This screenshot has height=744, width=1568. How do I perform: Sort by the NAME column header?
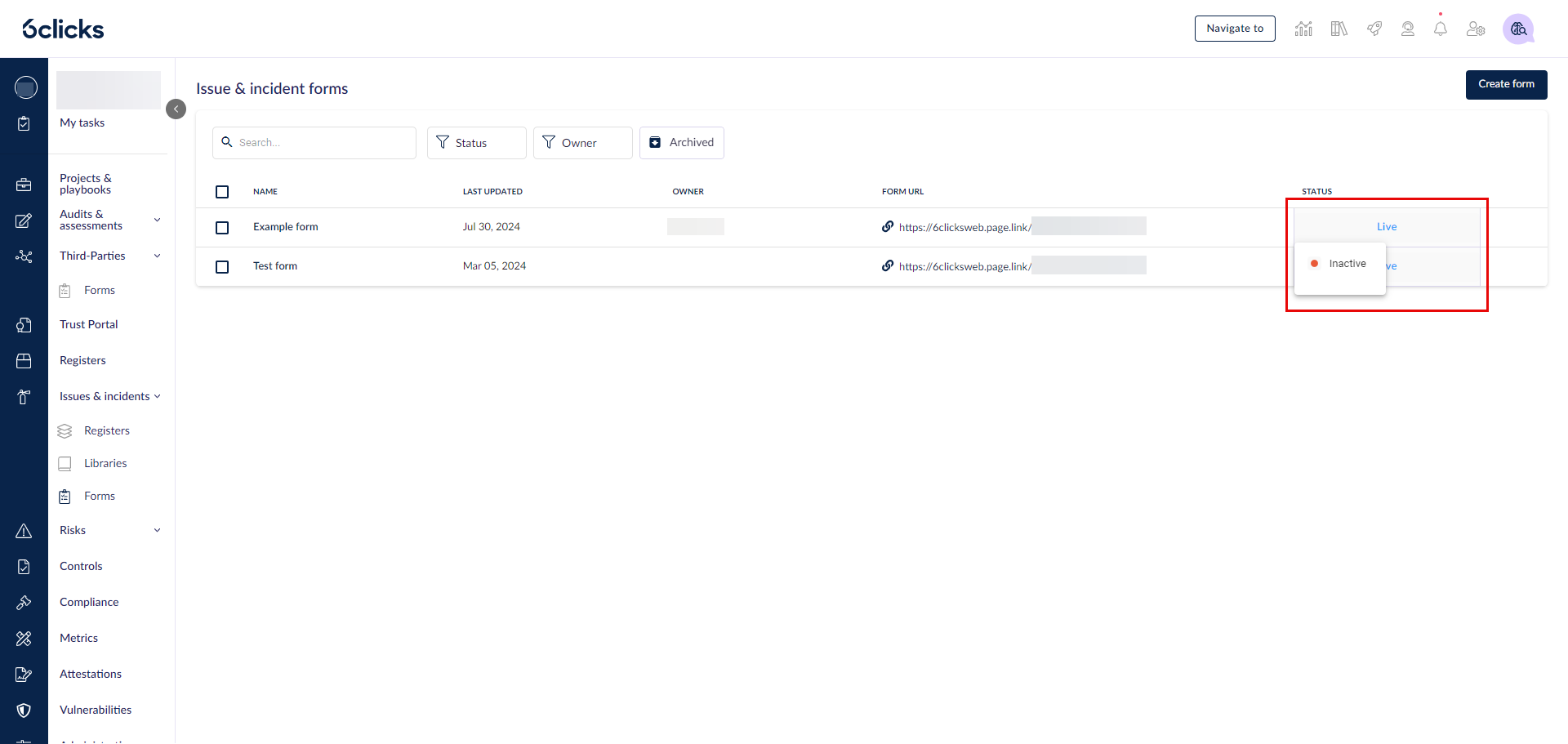[265, 192]
